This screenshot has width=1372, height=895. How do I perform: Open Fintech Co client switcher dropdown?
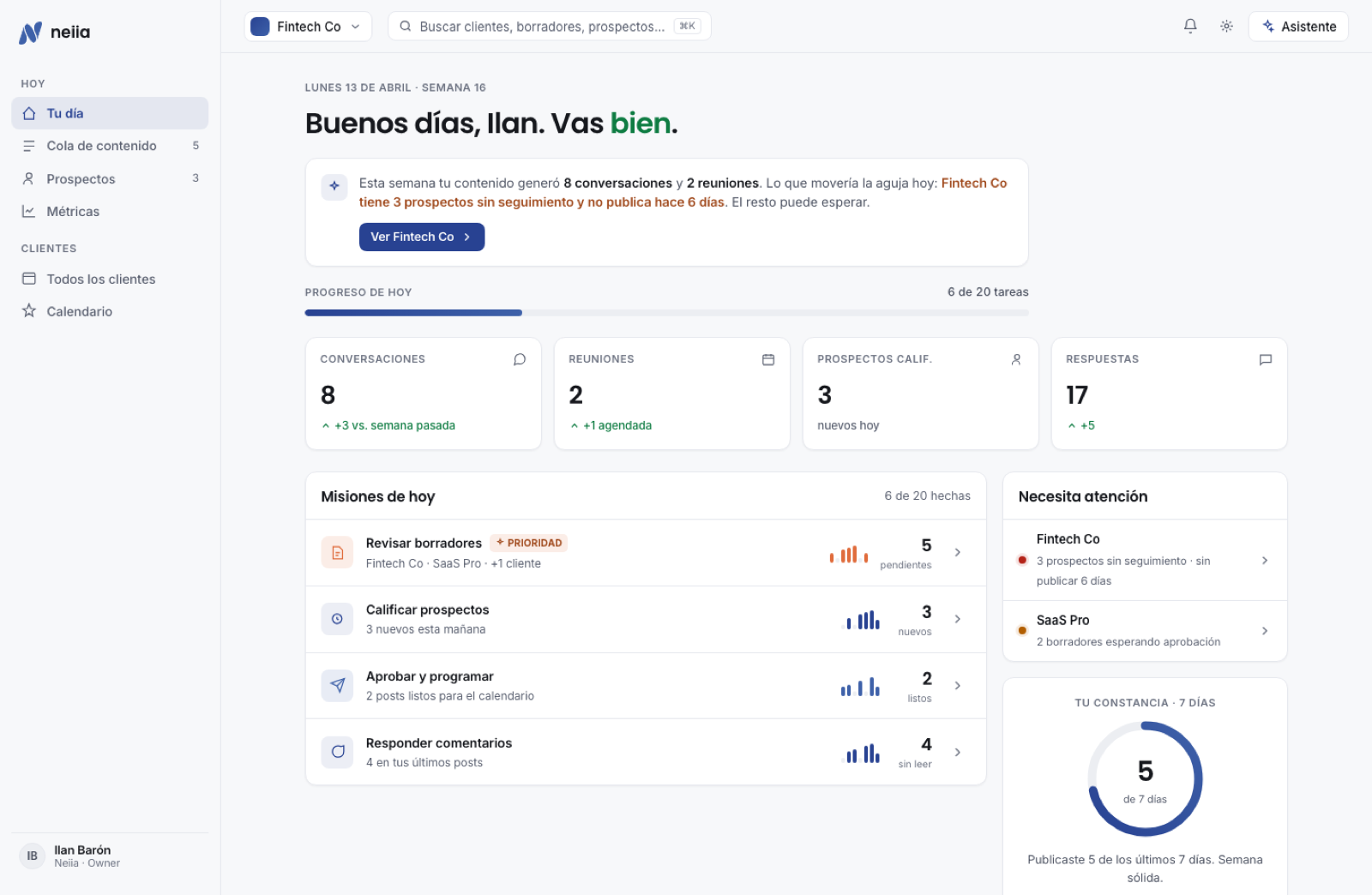pyautogui.click(x=308, y=27)
